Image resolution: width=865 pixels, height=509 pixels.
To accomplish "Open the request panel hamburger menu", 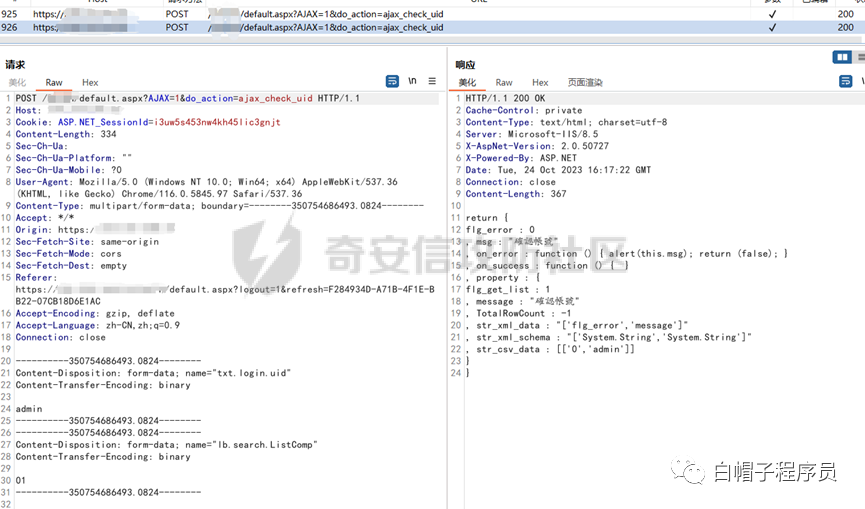I will pyautogui.click(x=432, y=81).
